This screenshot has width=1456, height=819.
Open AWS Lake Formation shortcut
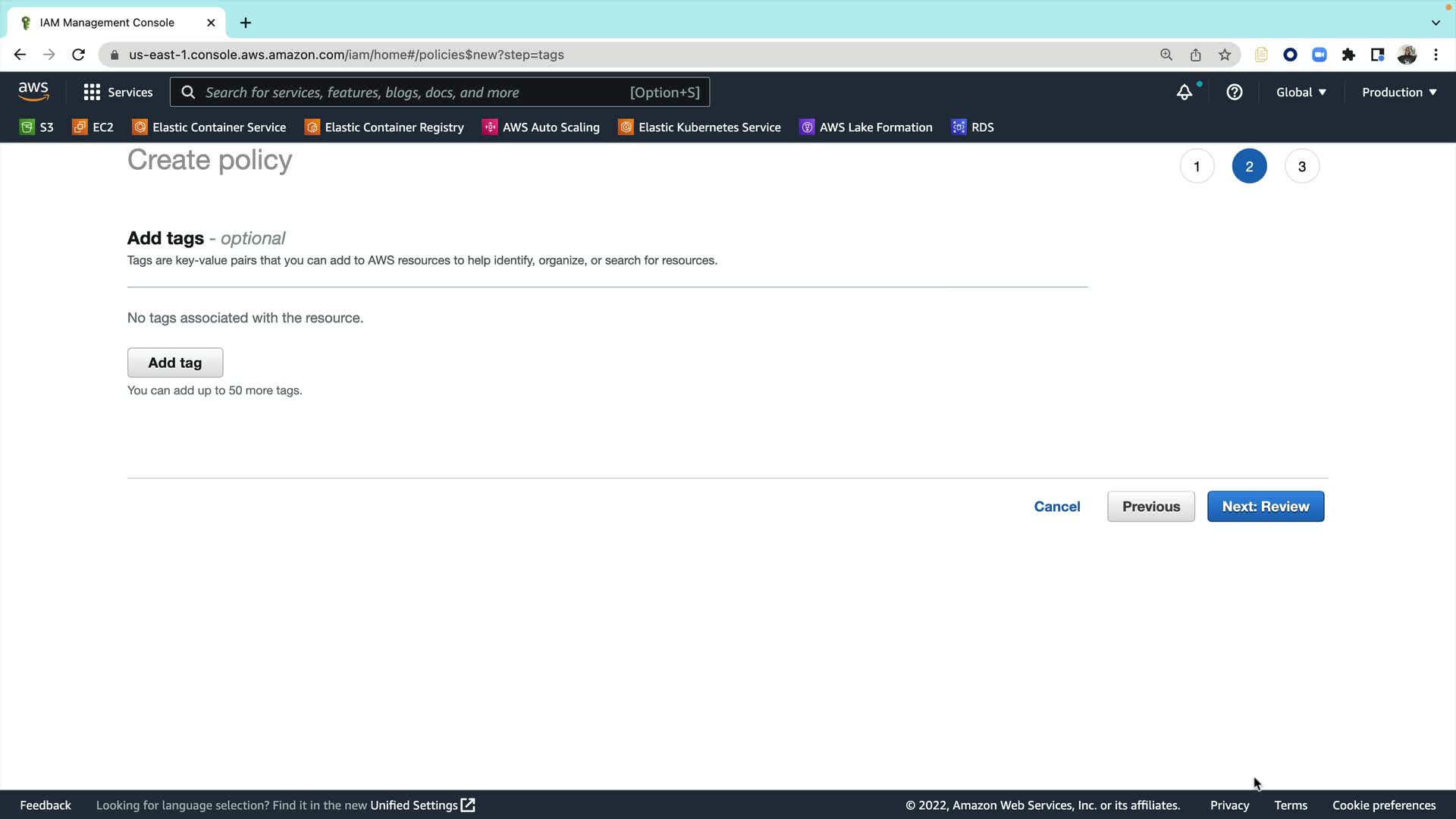pyautogui.click(x=866, y=127)
